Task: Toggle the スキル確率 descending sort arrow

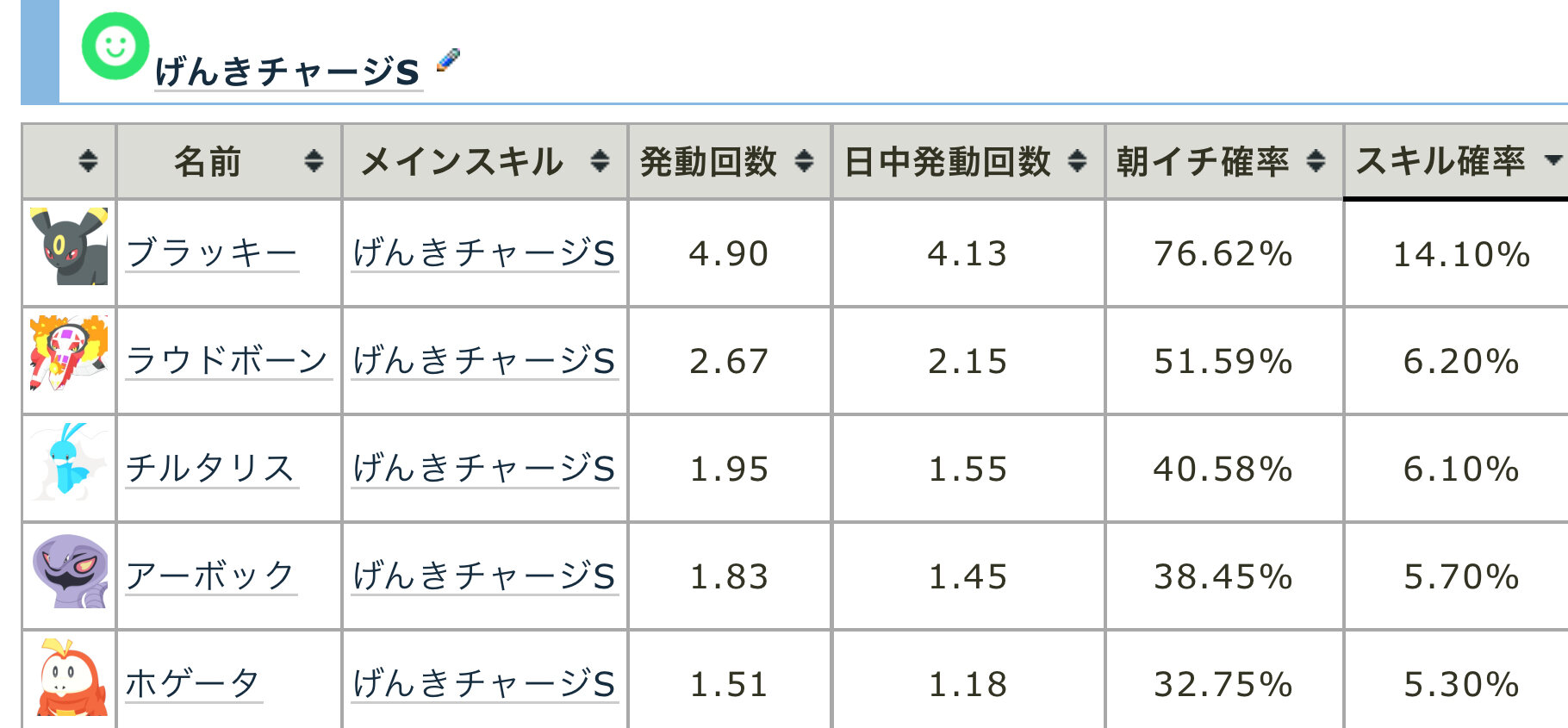Action: pos(1552,160)
